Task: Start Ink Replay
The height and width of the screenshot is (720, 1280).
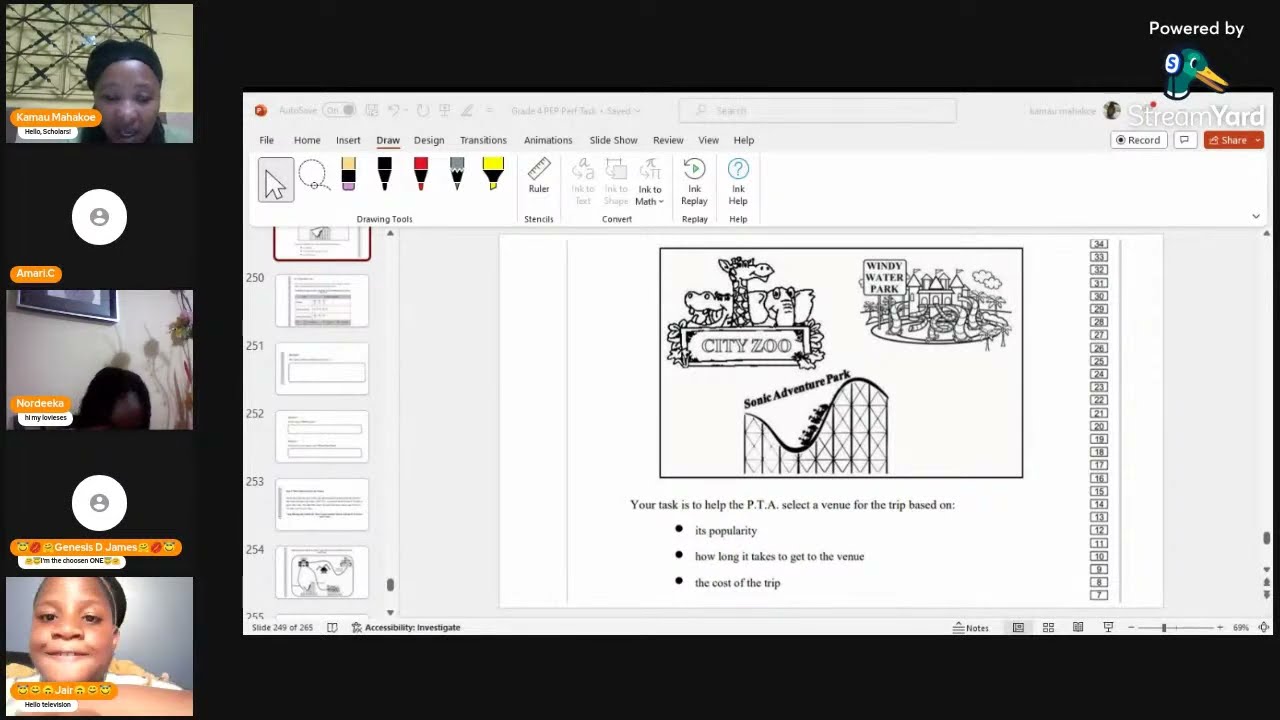Action: point(694,182)
